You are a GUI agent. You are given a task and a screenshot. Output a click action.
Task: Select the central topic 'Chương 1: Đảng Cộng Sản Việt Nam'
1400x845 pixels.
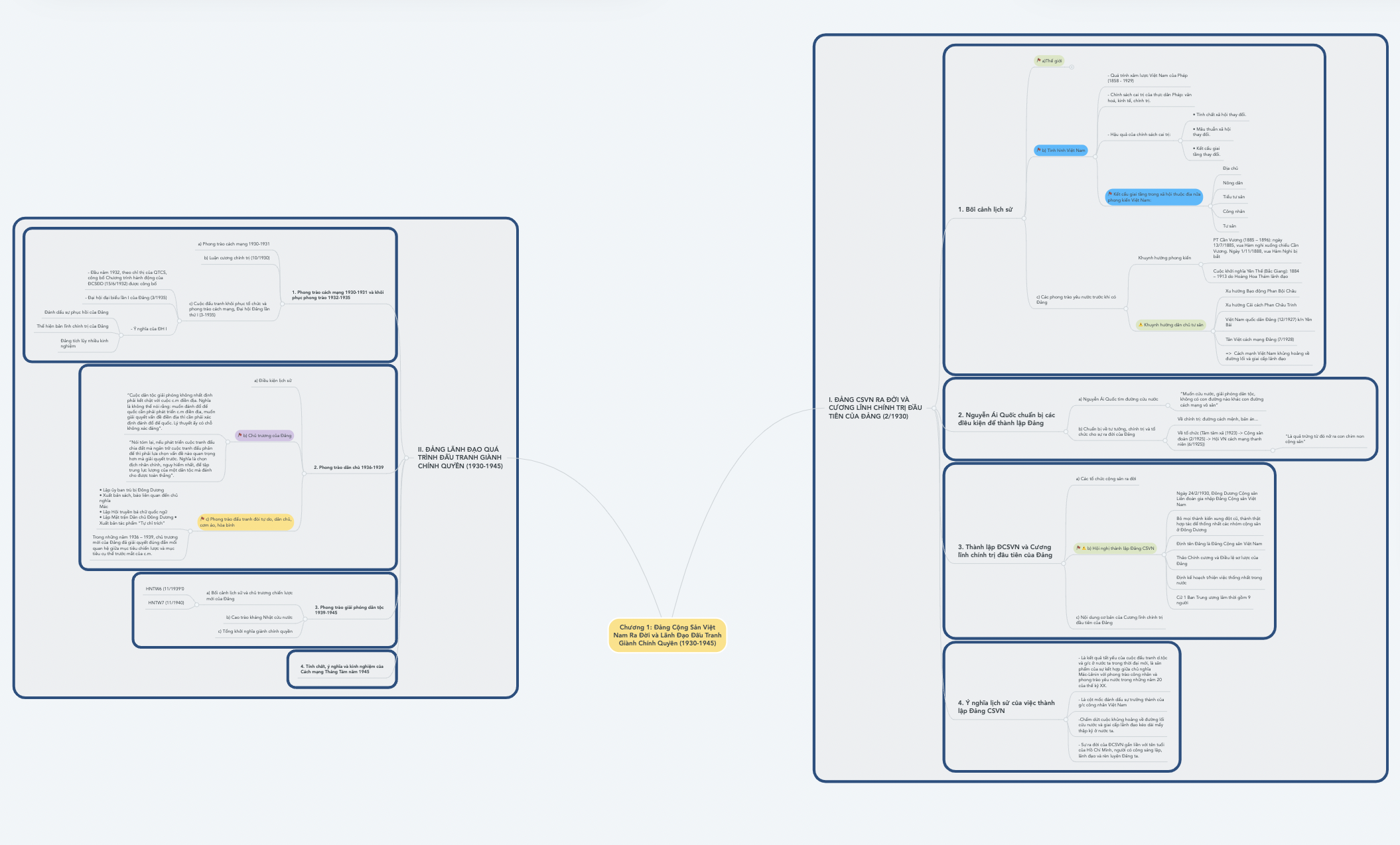pos(667,635)
